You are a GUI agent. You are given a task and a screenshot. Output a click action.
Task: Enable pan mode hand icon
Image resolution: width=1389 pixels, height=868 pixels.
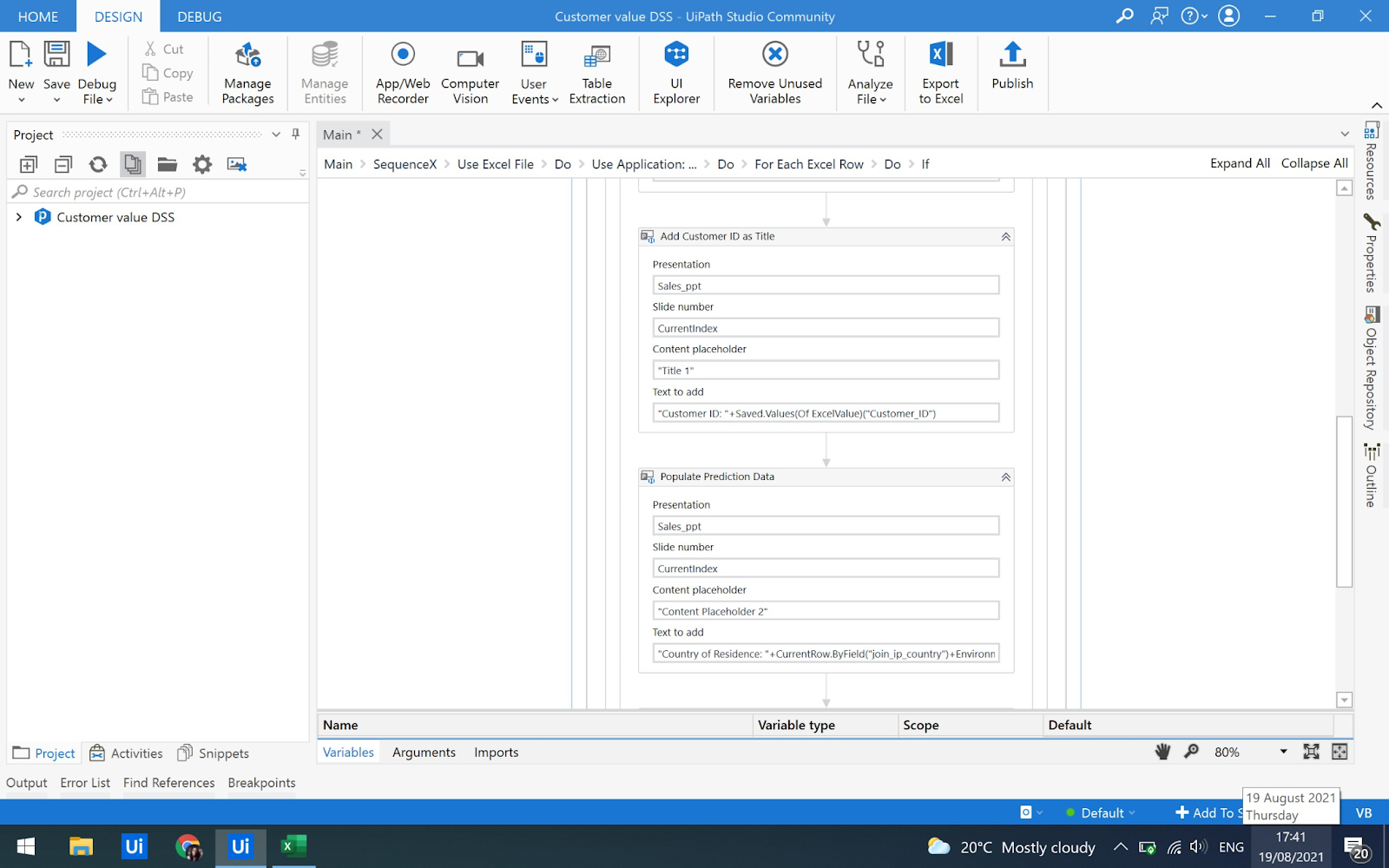pos(1162,752)
